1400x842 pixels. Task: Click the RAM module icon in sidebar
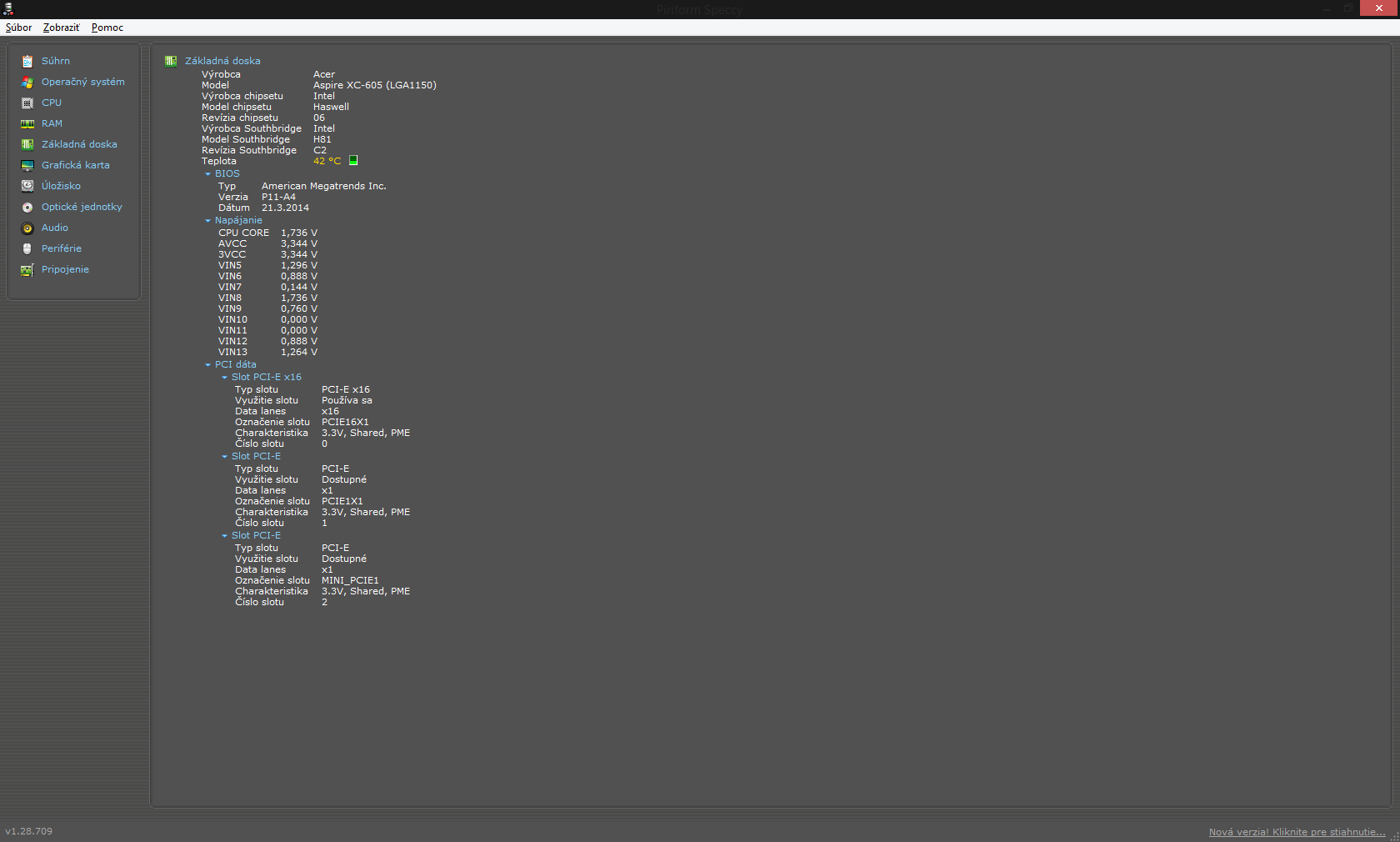click(27, 123)
